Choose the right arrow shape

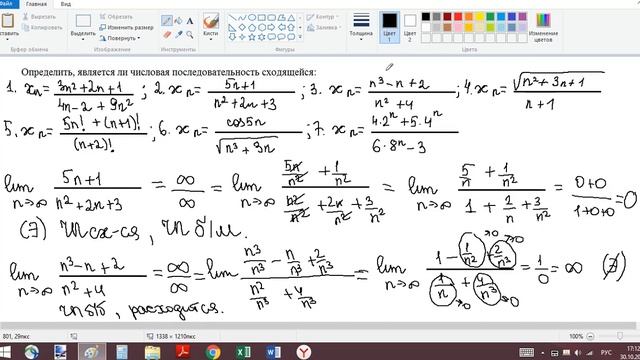271,27
